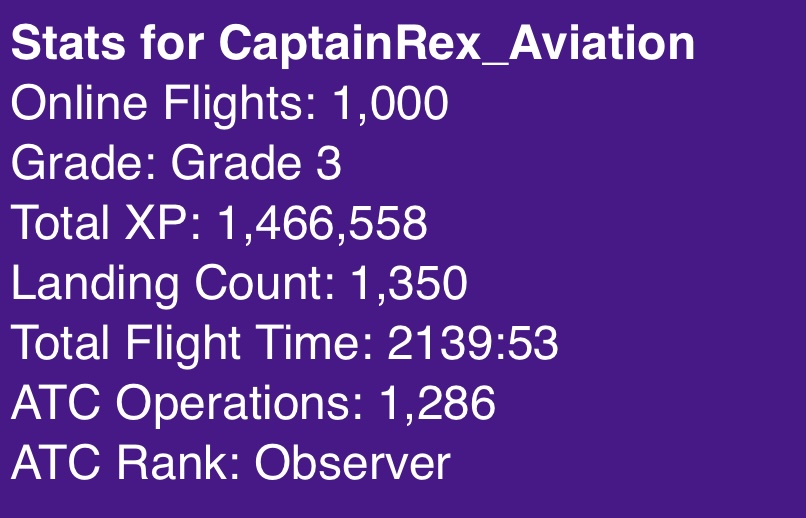Viewport: 806px width, 518px height.
Task: Click the 'Stats for CaptainRex_Aviation' heading
Action: [353, 44]
